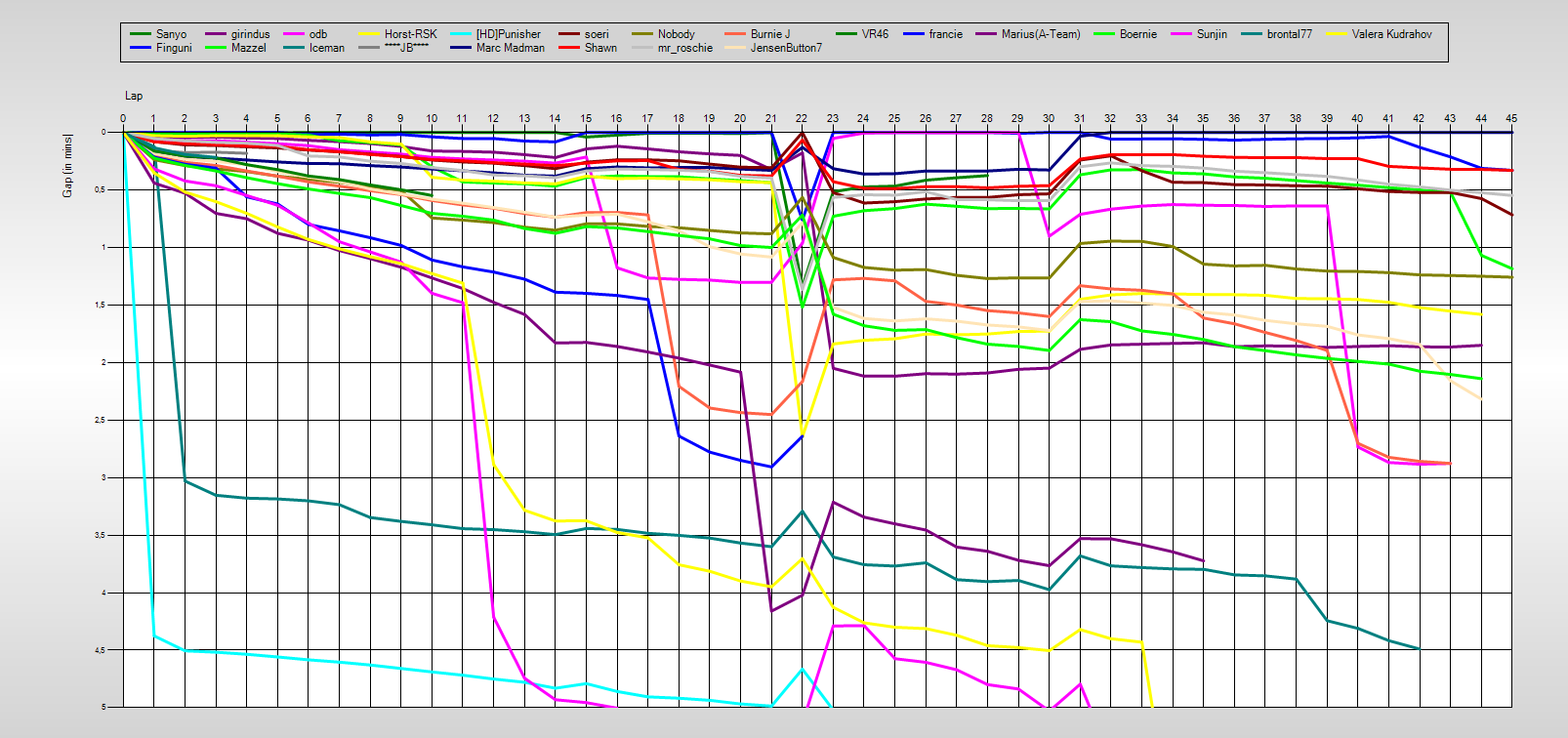Click the red line swatch beside Shawn
The height and width of the screenshot is (738, 1568).
569,48
